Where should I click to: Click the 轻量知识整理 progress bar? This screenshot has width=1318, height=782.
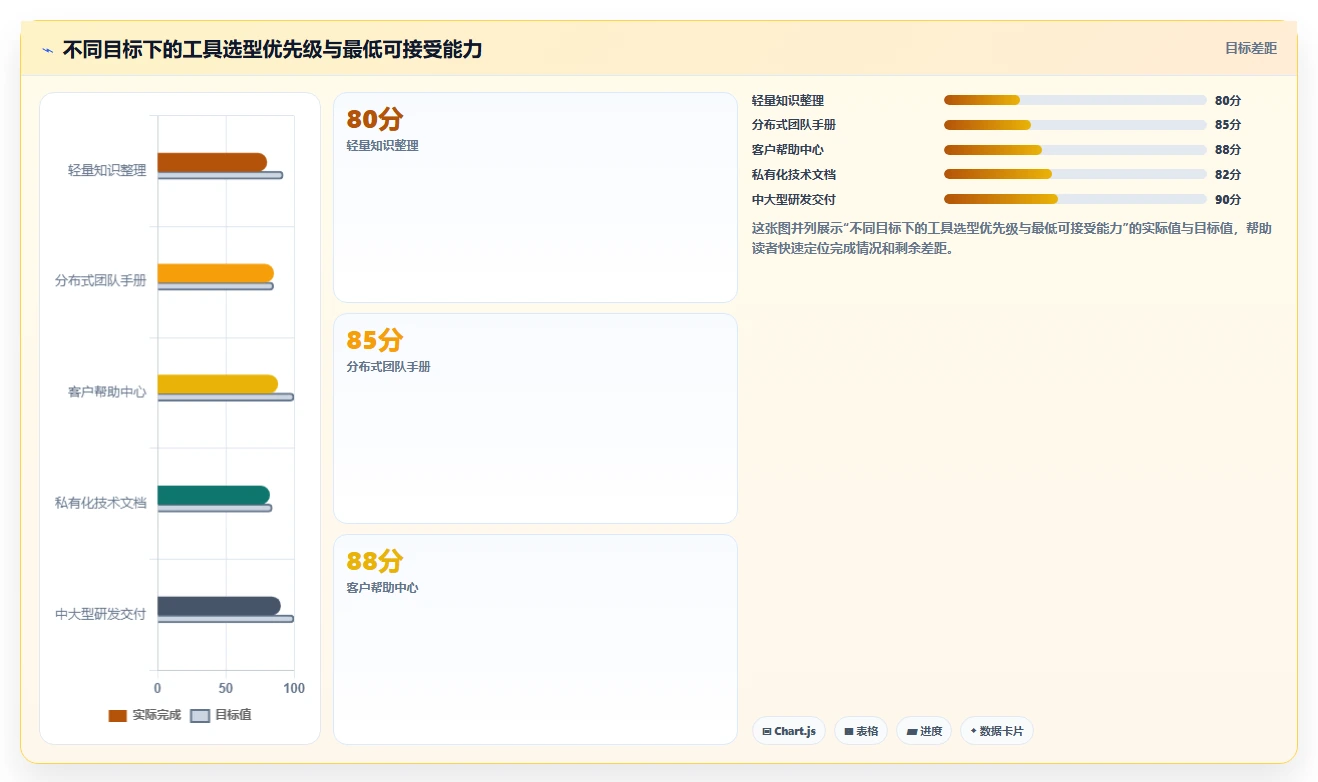click(x=1075, y=100)
